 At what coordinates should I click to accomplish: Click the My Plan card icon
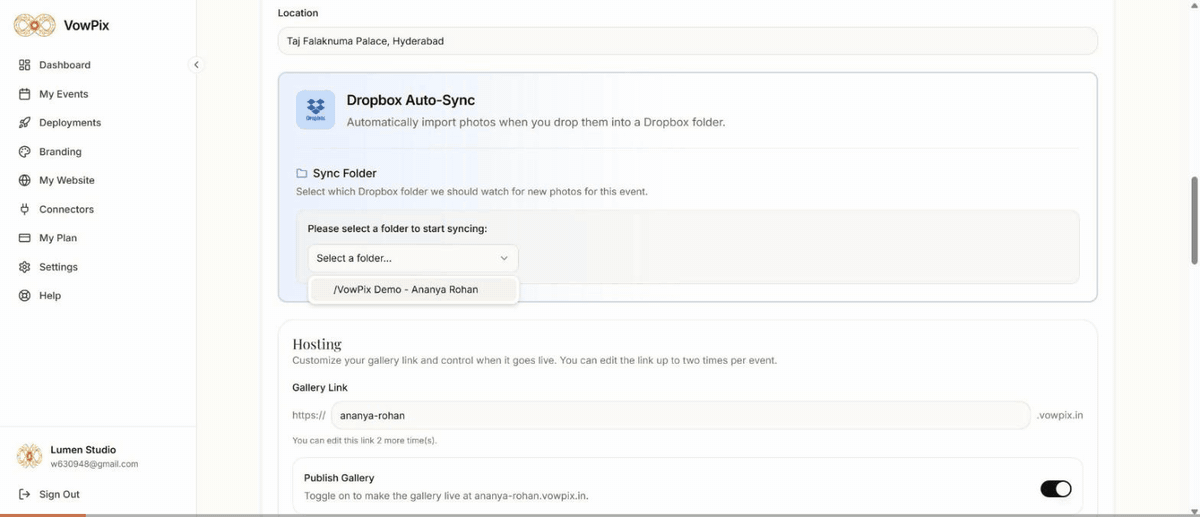[25, 238]
